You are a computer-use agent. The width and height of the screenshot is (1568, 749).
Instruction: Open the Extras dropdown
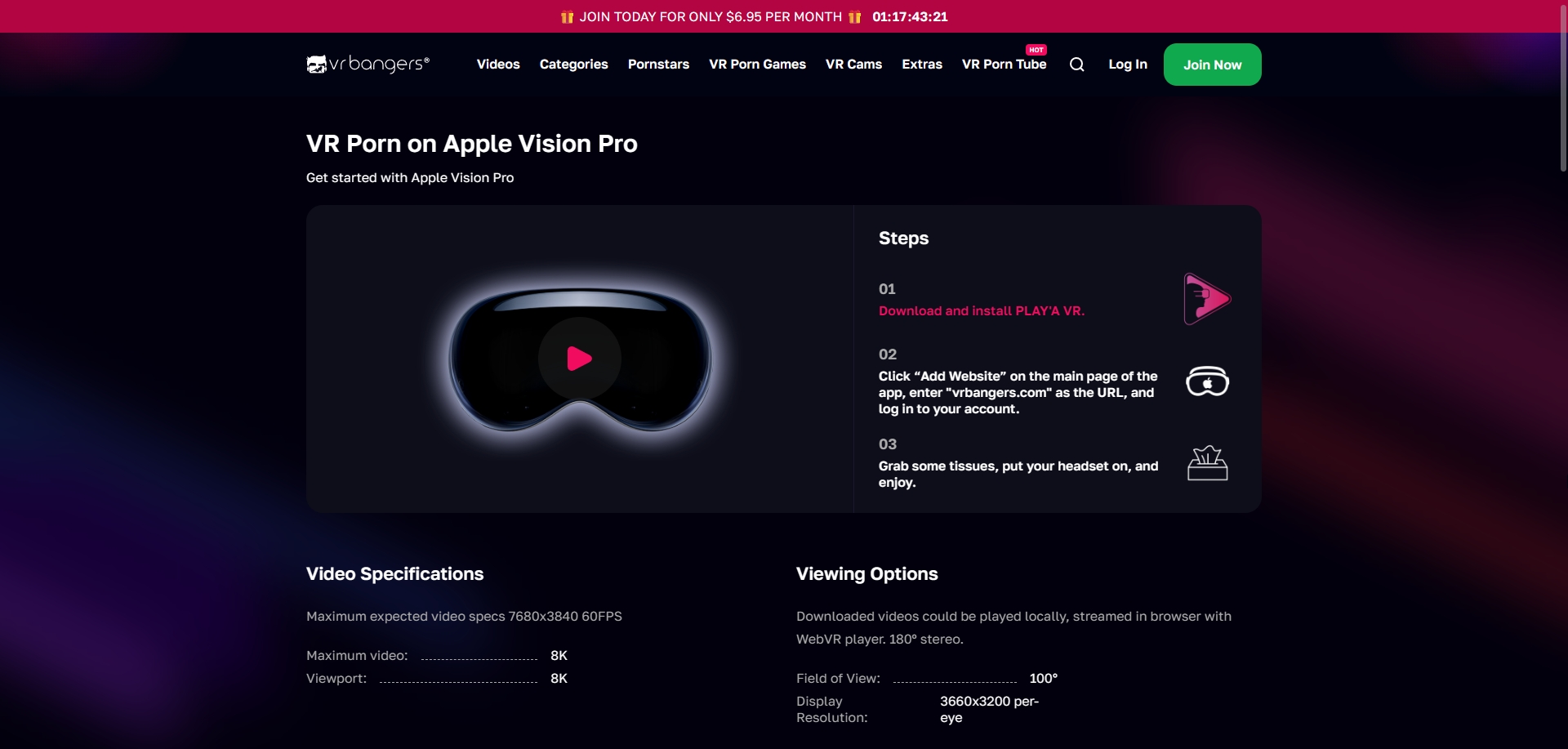(x=921, y=64)
